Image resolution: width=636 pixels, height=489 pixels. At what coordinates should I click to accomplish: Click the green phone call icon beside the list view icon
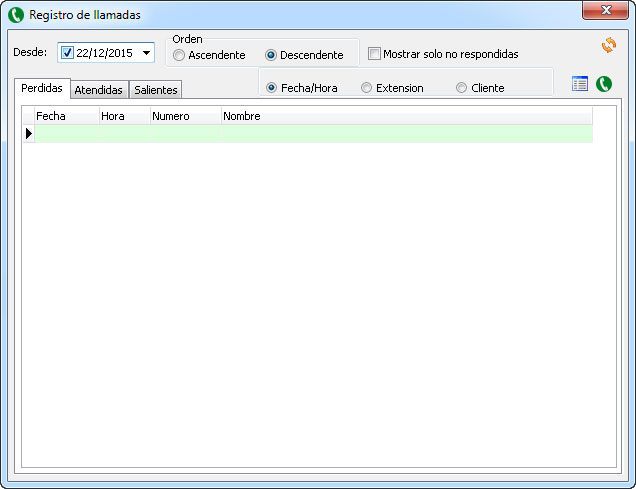[604, 84]
